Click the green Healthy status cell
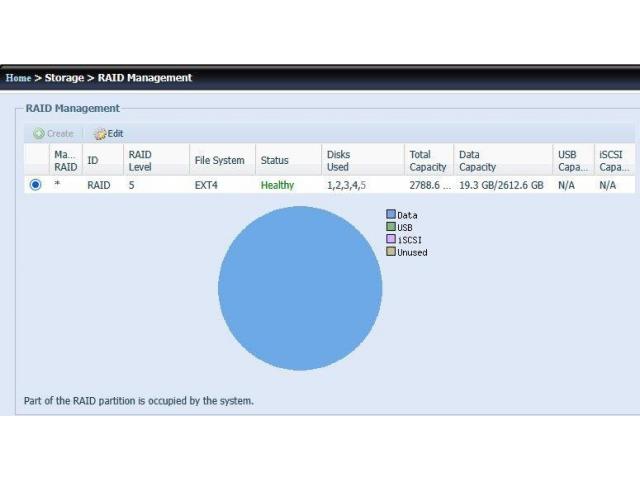Viewport: 640px width, 480px height. [277, 185]
